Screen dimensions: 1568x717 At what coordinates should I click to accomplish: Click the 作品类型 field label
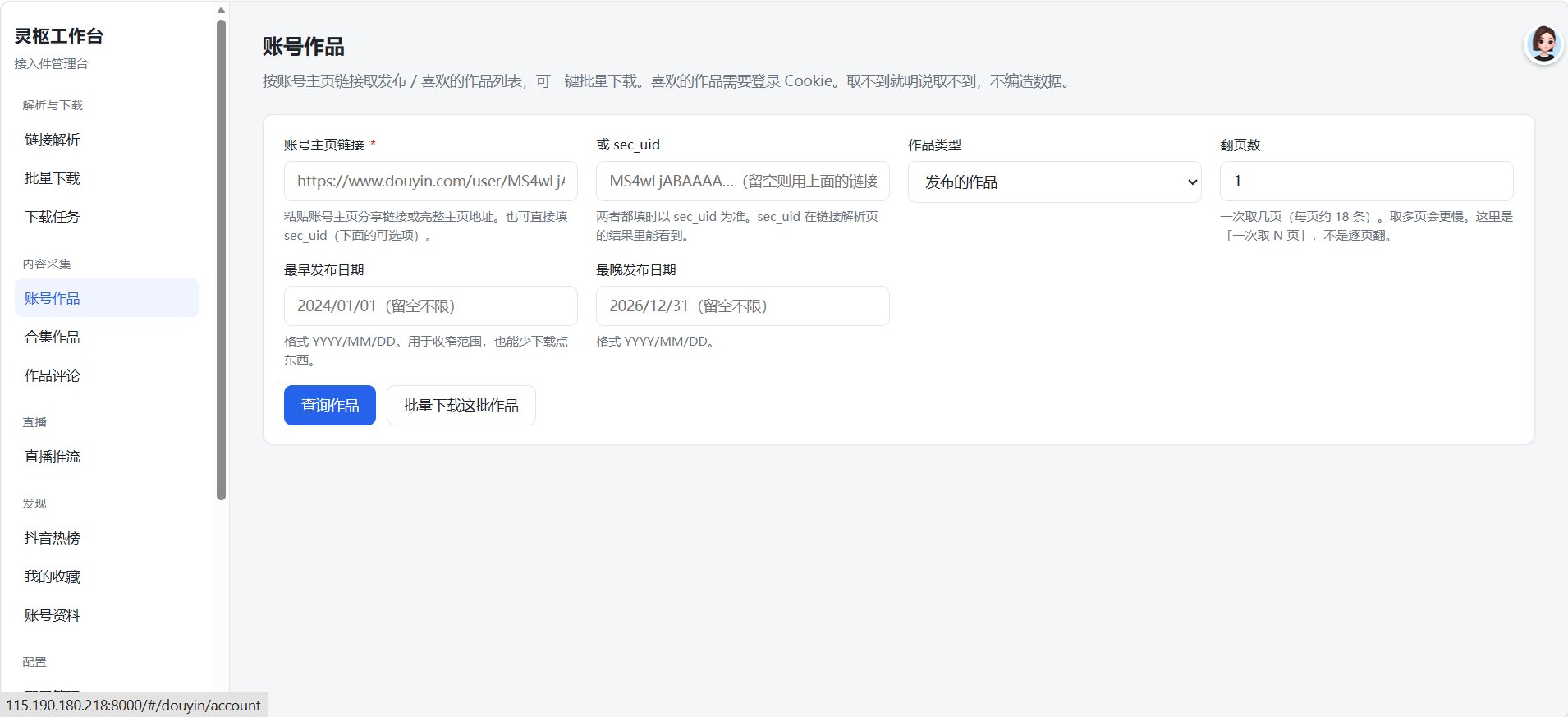point(934,145)
